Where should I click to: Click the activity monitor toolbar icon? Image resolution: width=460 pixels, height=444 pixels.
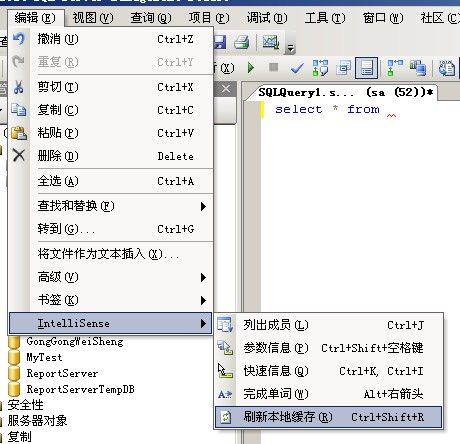(271, 42)
